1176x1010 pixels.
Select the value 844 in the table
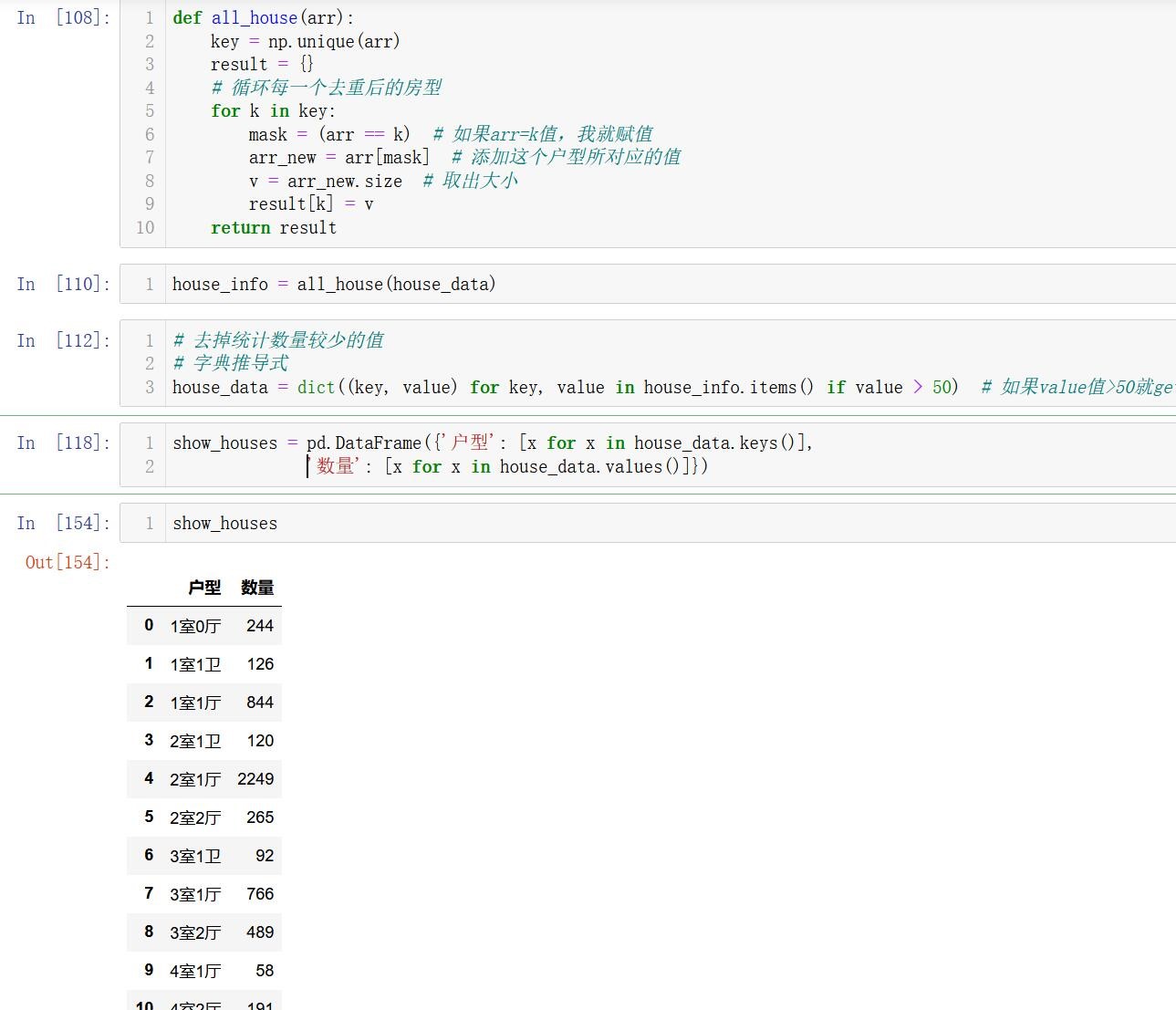[x=260, y=703]
